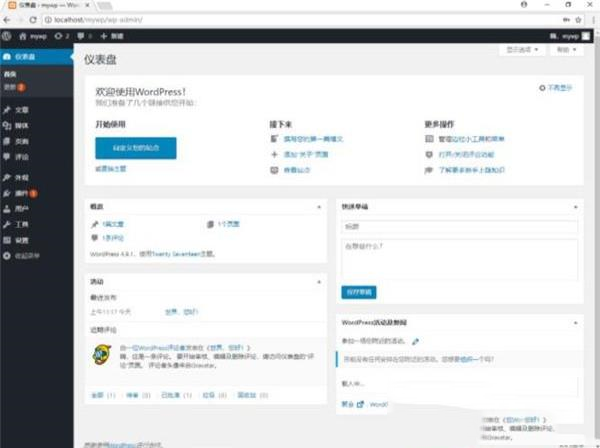Open the 插件 (Plugins) sidebar menu
The width and height of the screenshot is (600, 448).
click(24, 192)
